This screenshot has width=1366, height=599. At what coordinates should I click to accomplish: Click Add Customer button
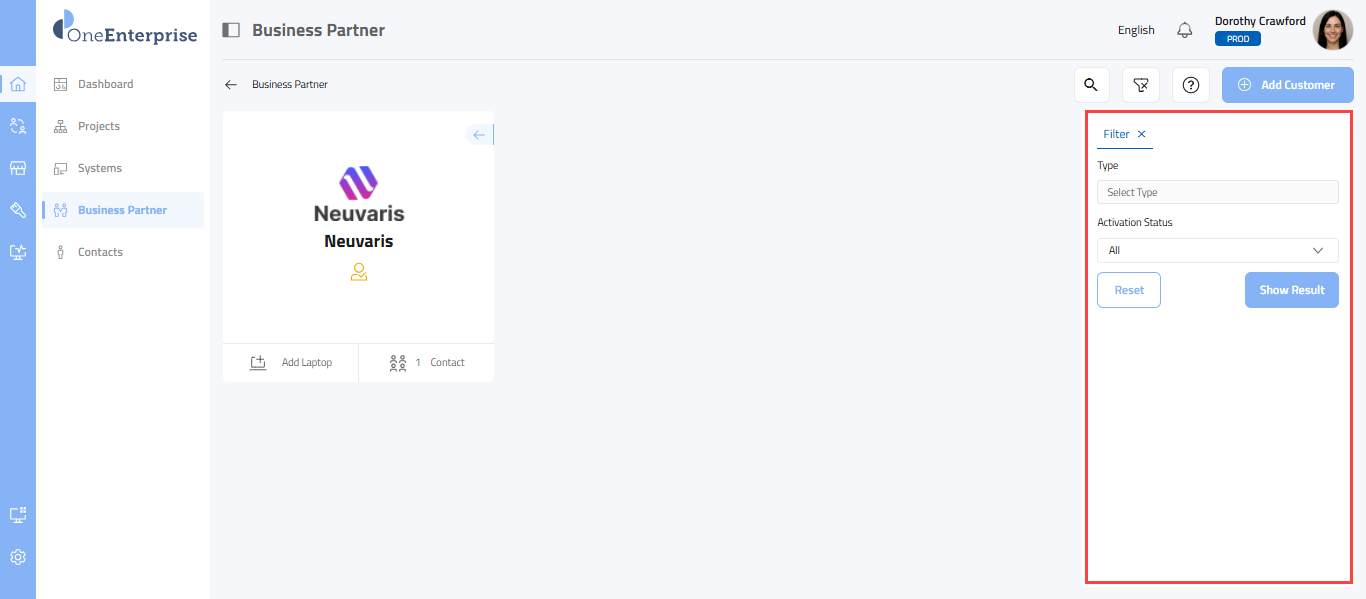coord(1288,85)
